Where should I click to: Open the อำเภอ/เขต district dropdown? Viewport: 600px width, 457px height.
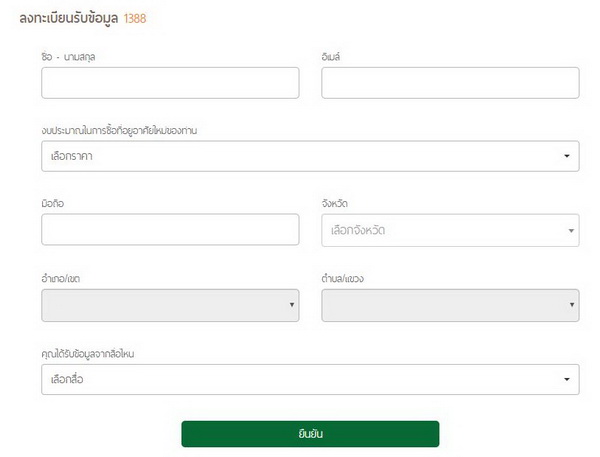[170, 304]
